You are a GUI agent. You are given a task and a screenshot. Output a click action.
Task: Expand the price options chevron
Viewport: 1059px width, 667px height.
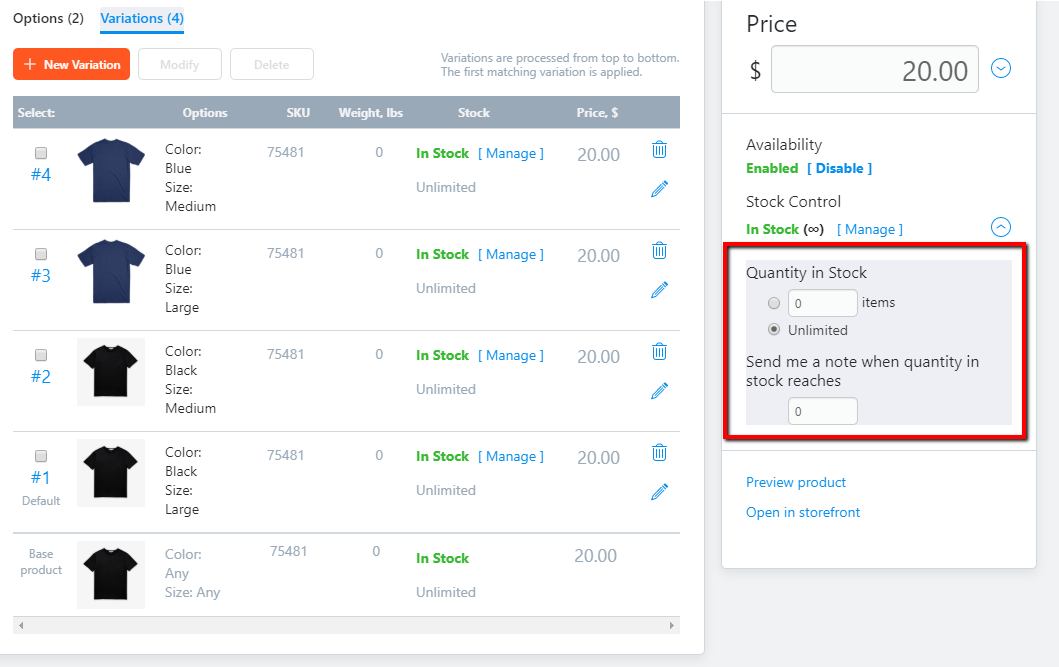pos(1001,69)
